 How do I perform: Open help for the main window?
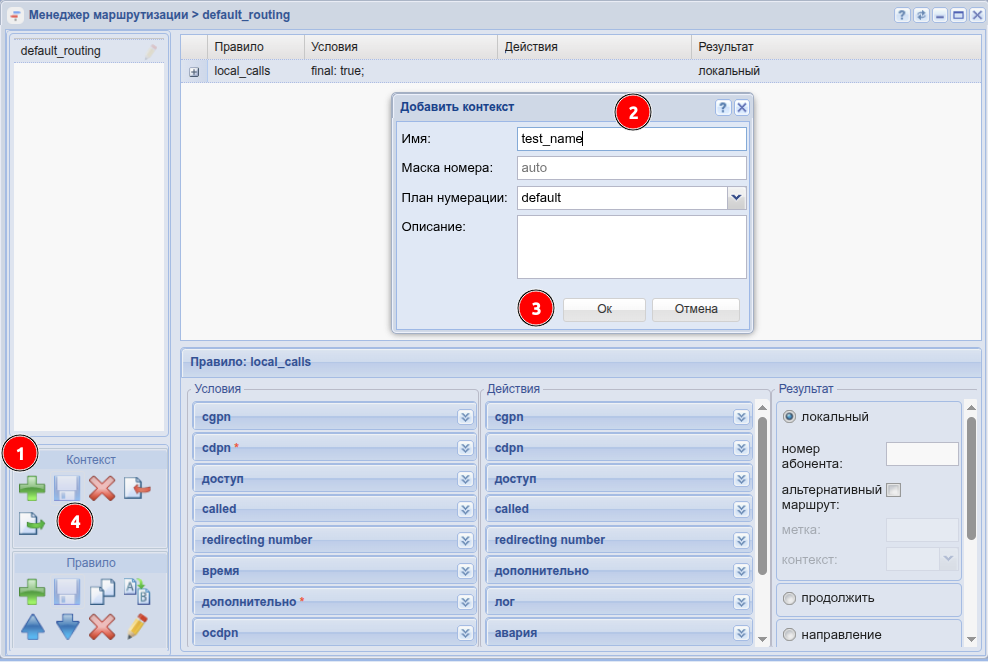coord(902,15)
